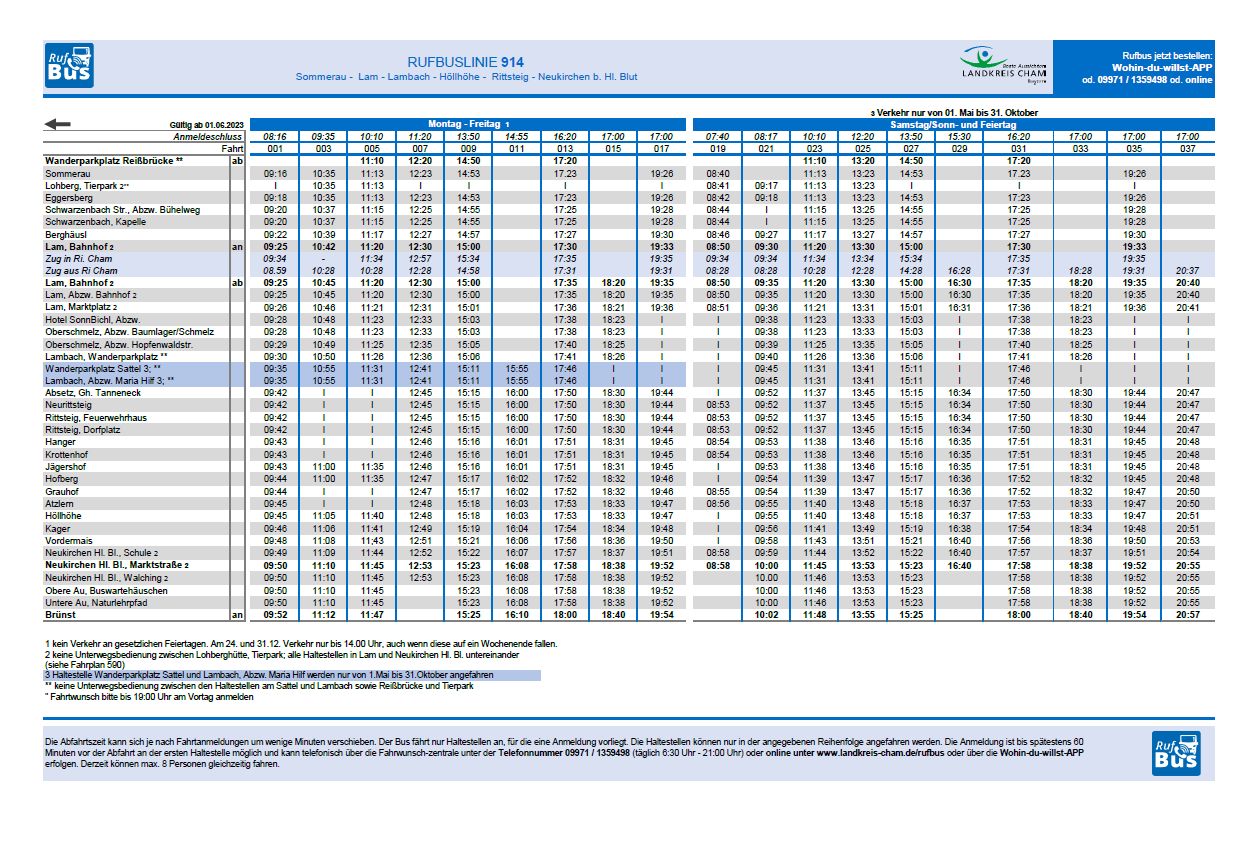Click trip number 003 in the Fahrt row
This screenshot has width=1247, height=858.
coord(323,148)
